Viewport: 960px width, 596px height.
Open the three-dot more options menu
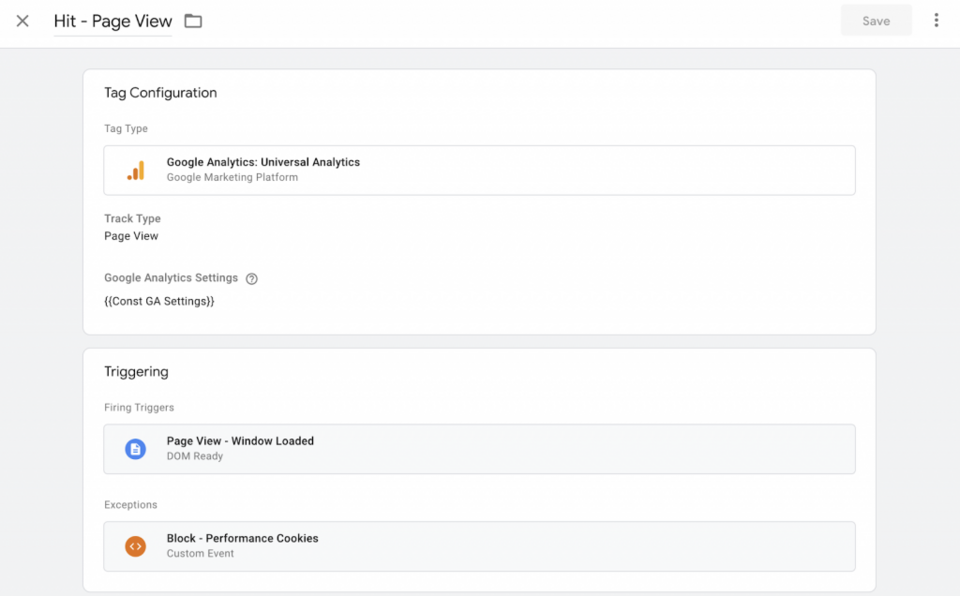coord(936,20)
